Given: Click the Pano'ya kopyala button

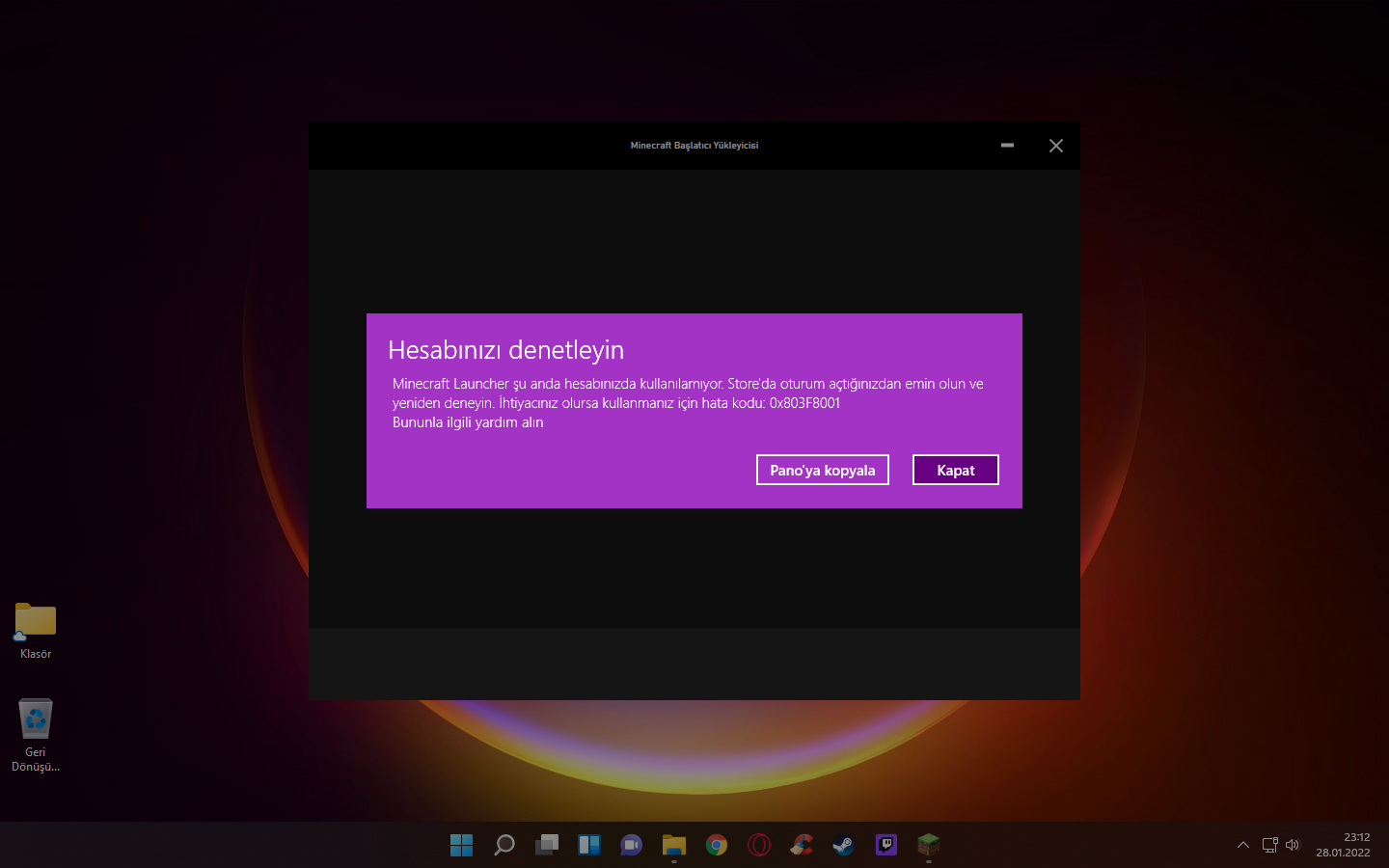Looking at the screenshot, I should coord(823,470).
